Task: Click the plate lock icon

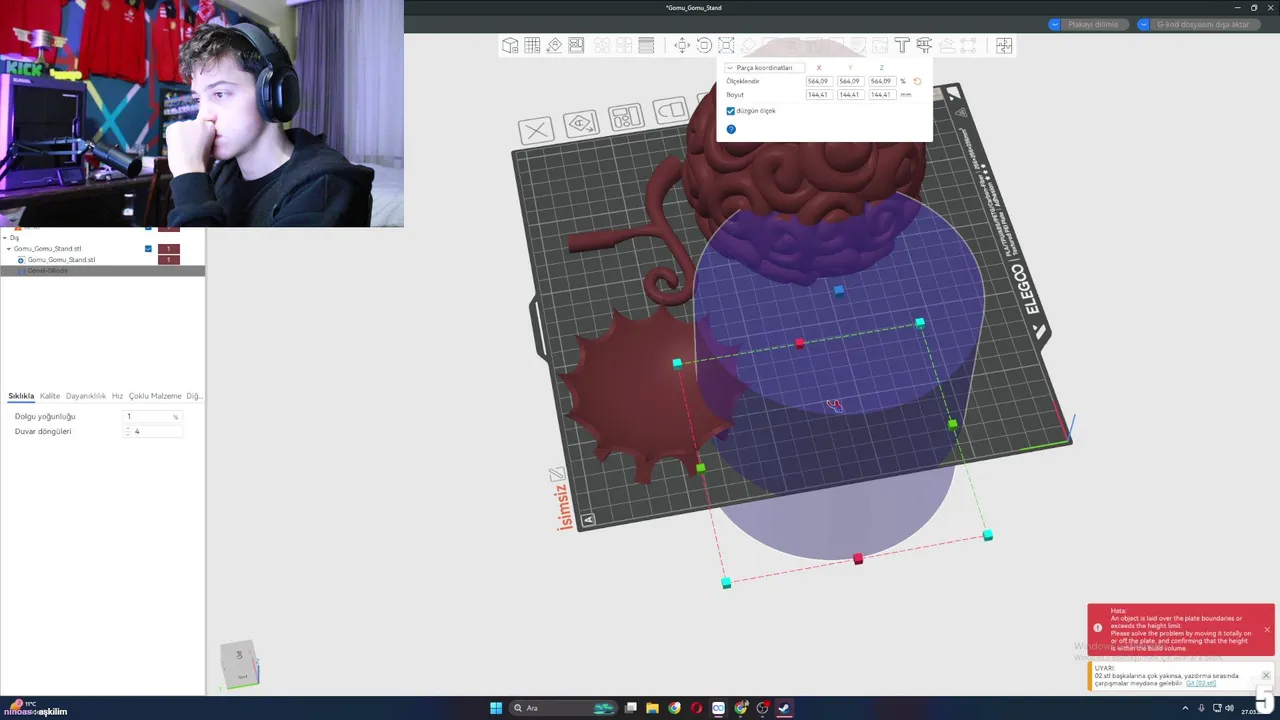Action: (670, 110)
